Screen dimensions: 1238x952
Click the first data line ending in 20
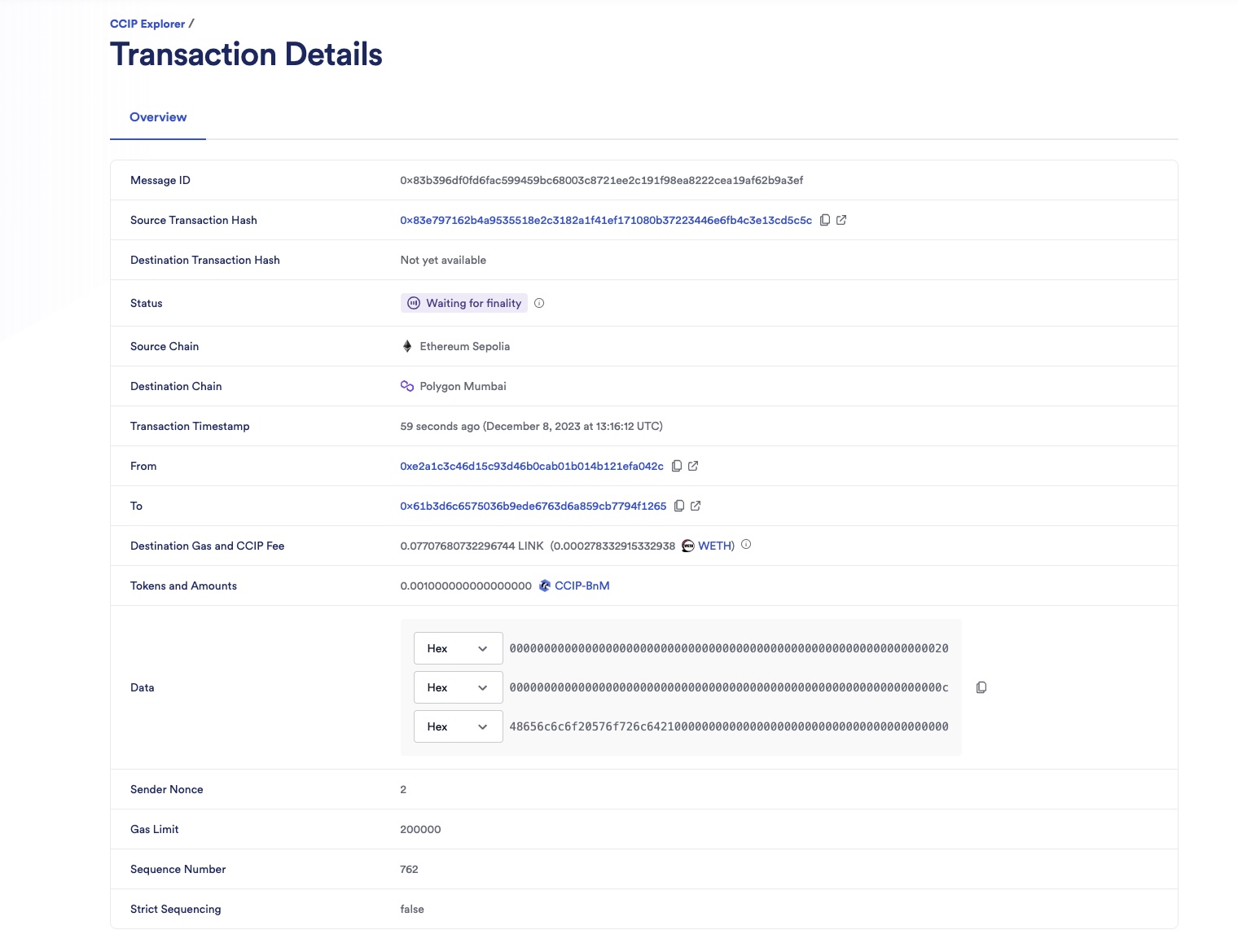pos(729,648)
